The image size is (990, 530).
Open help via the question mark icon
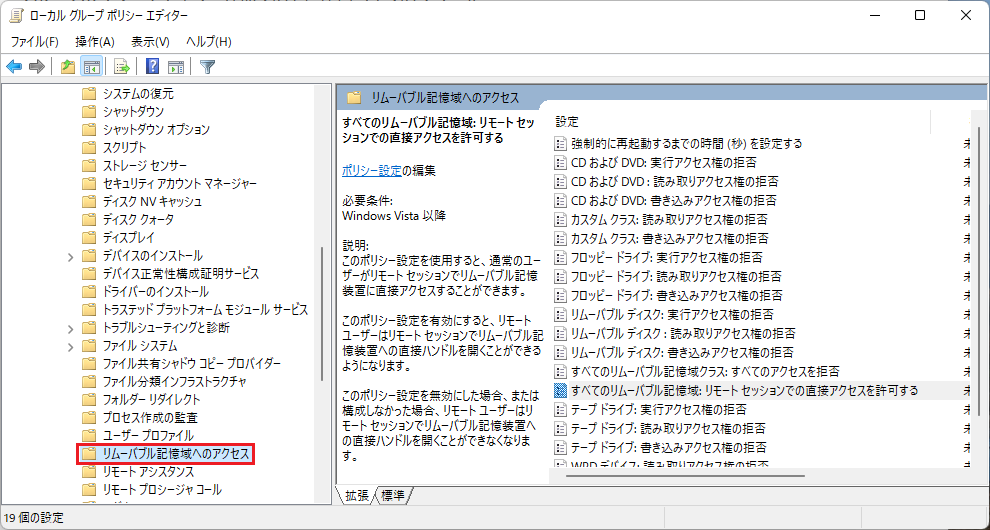click(153, 67)
